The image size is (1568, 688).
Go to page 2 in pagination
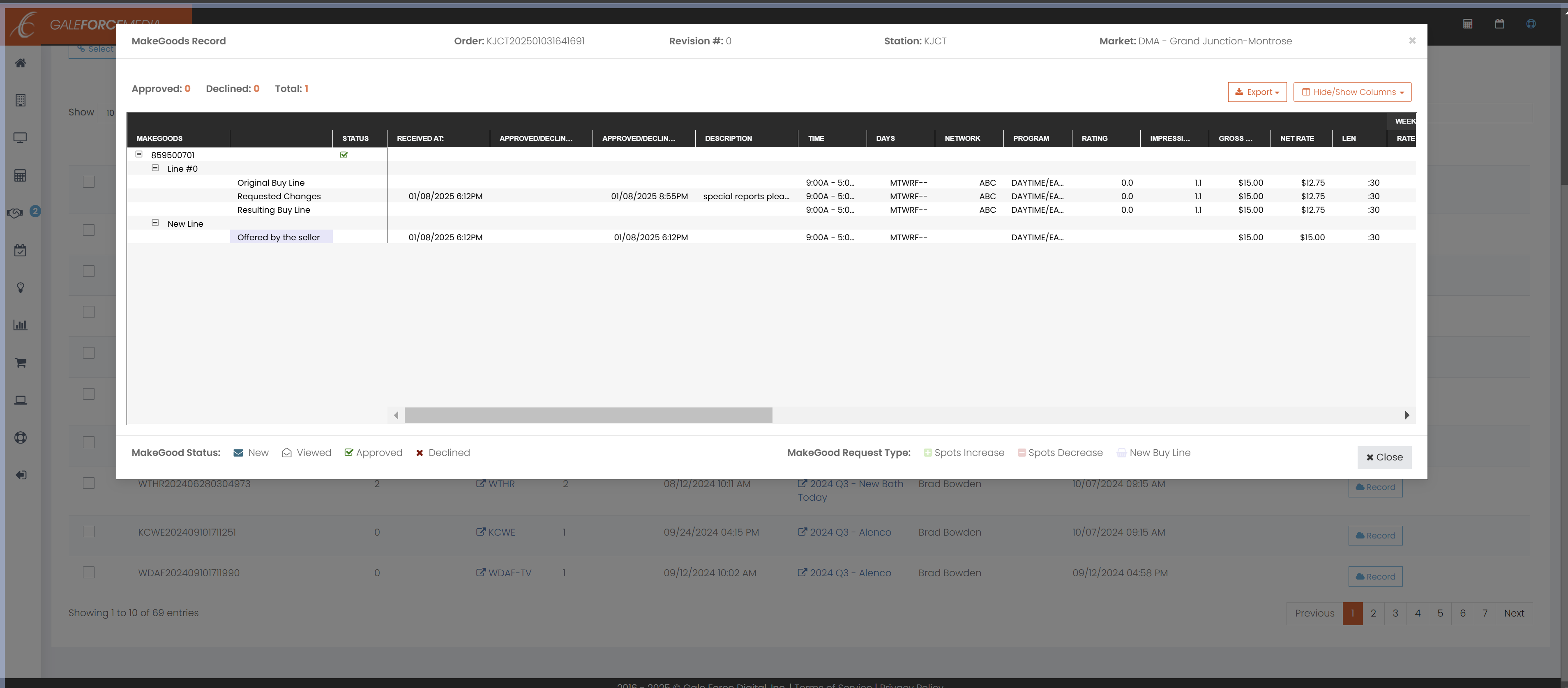(1373, 613)
